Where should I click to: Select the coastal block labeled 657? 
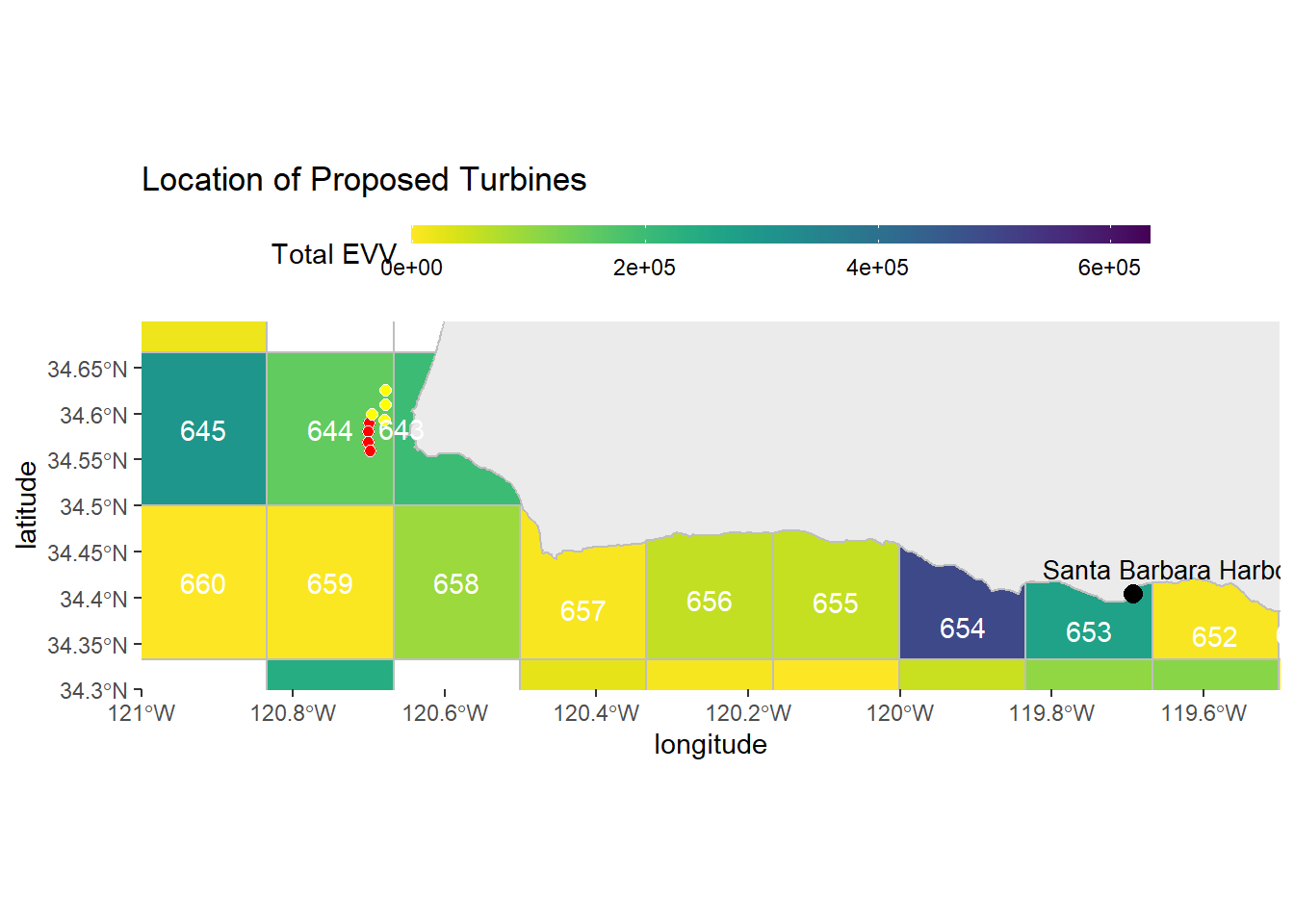click(582, 610)
